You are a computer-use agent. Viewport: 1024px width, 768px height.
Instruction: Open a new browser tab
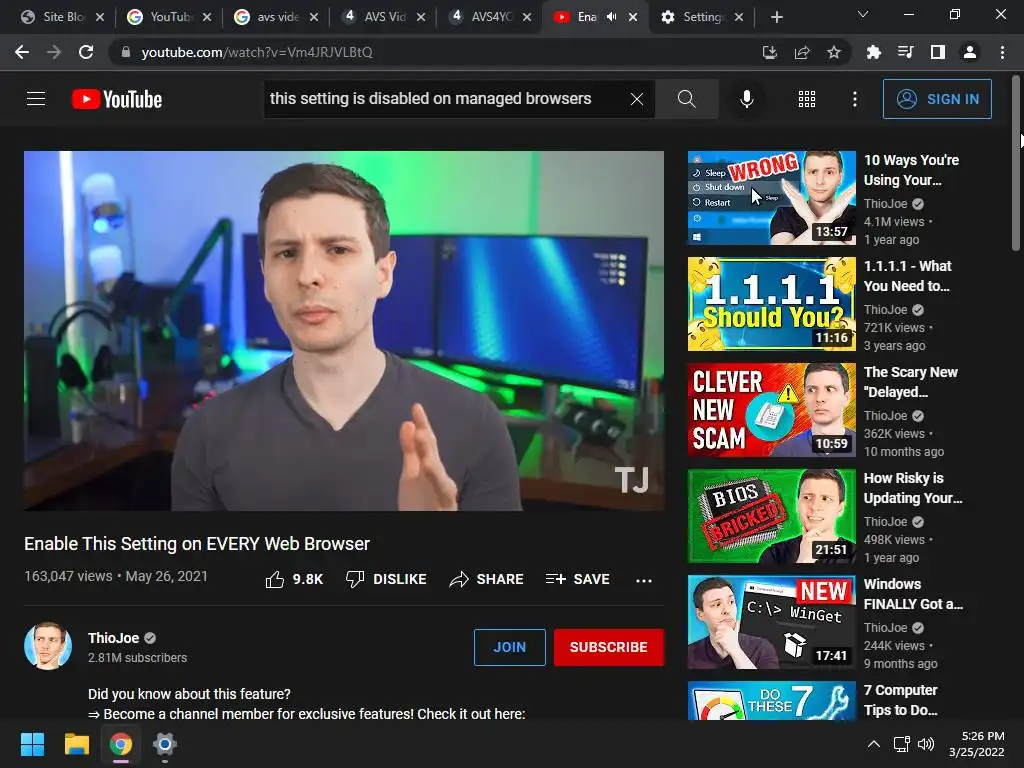776,17
